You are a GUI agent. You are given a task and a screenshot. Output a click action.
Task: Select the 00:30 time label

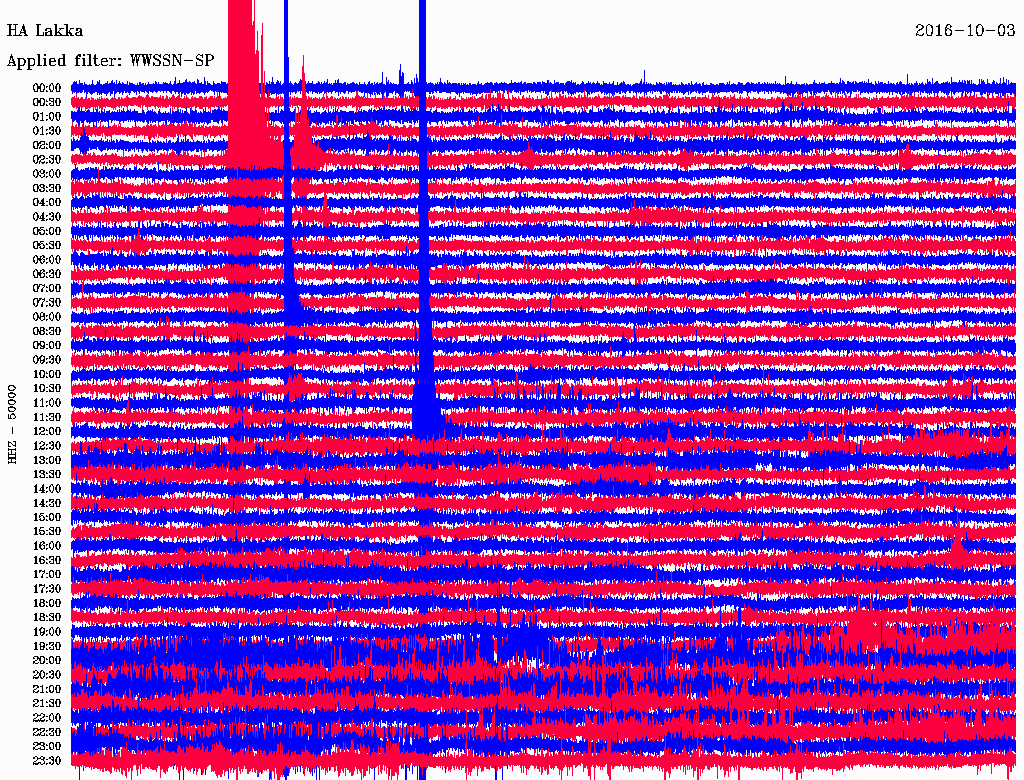click(47, 102)
